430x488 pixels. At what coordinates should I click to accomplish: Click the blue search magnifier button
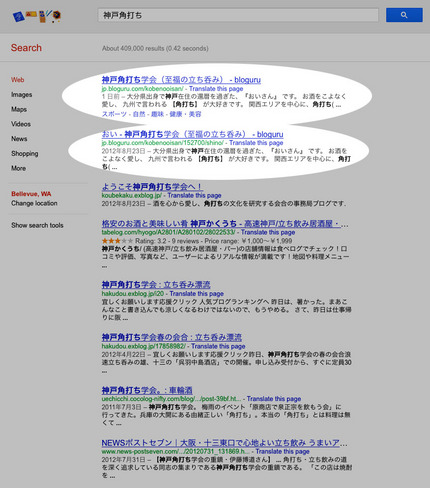404,15
